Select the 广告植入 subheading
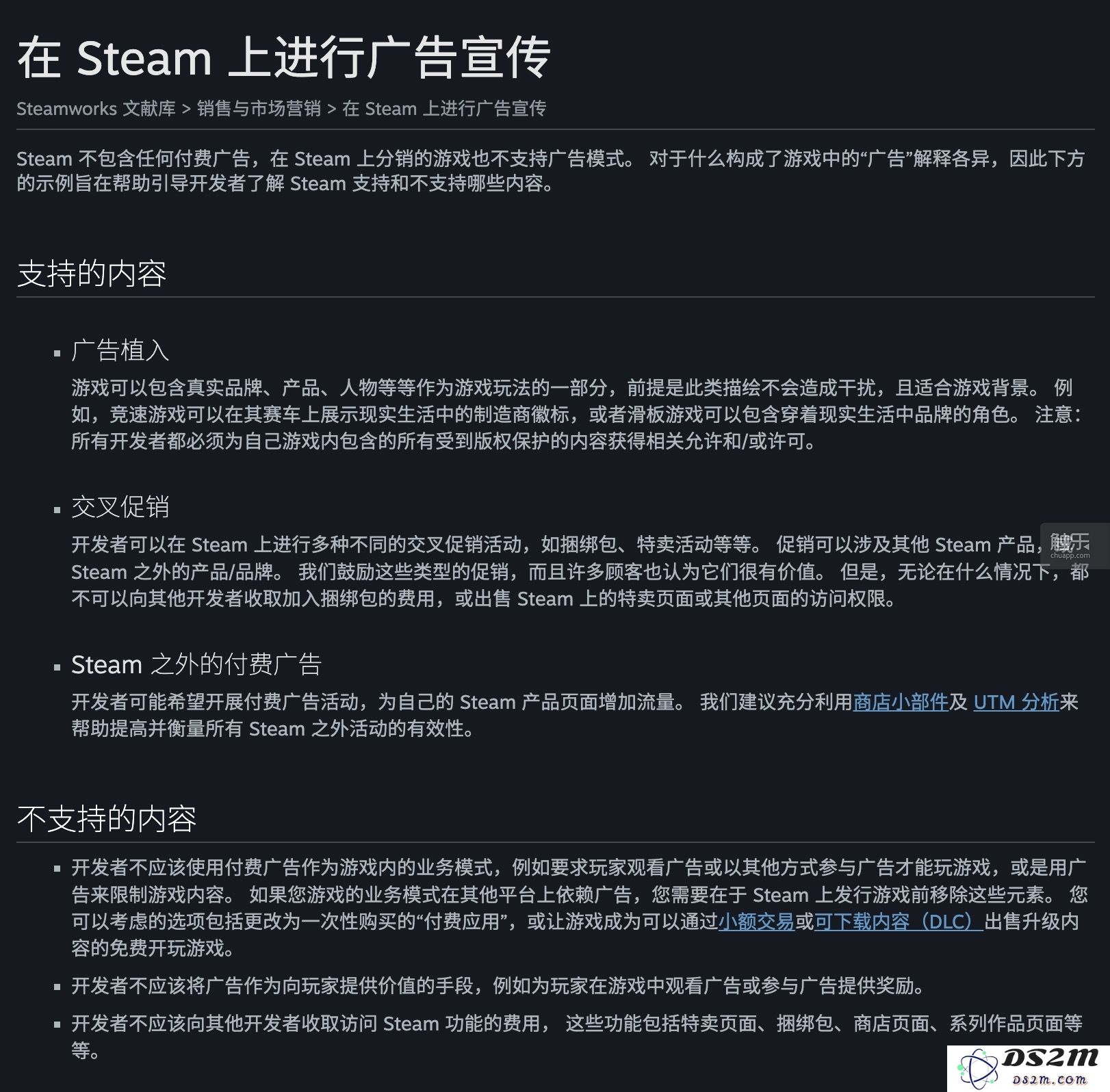Image resolution: width=1110 pixels, height=1092 pixels. point(120,350)
